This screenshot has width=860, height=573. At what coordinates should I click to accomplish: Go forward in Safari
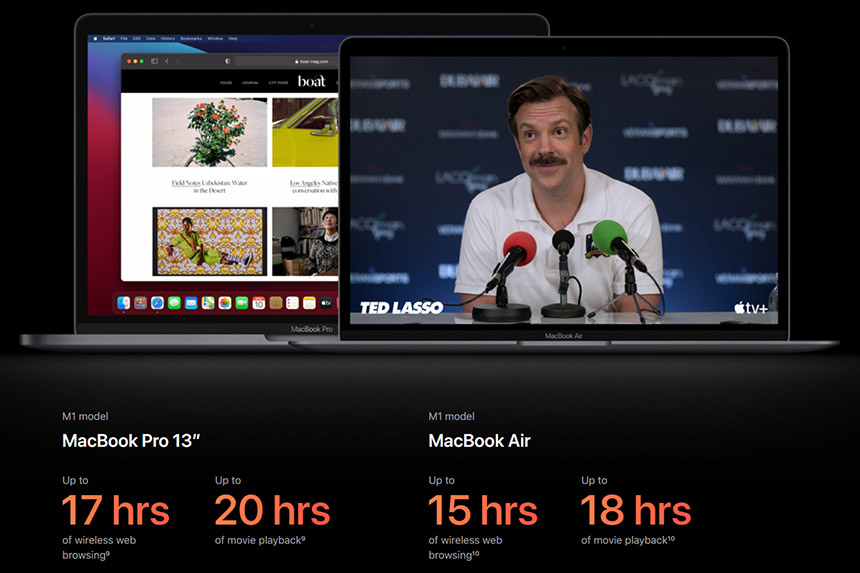177,61
